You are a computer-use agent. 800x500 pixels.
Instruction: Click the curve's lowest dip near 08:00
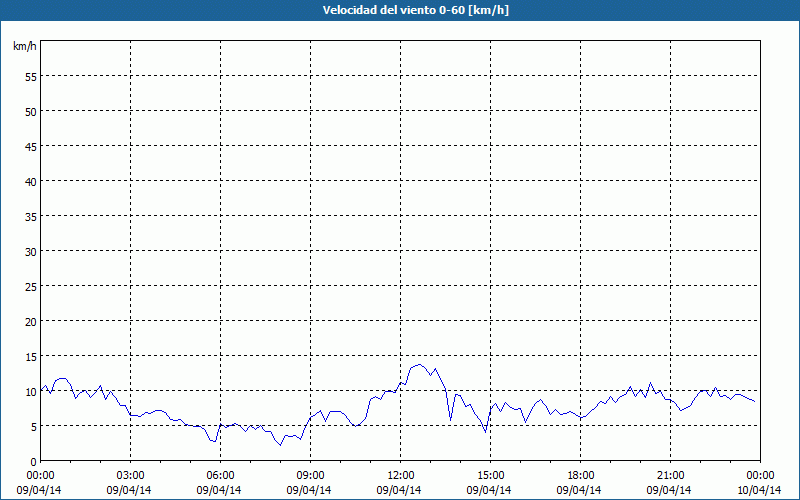point(280,444)
